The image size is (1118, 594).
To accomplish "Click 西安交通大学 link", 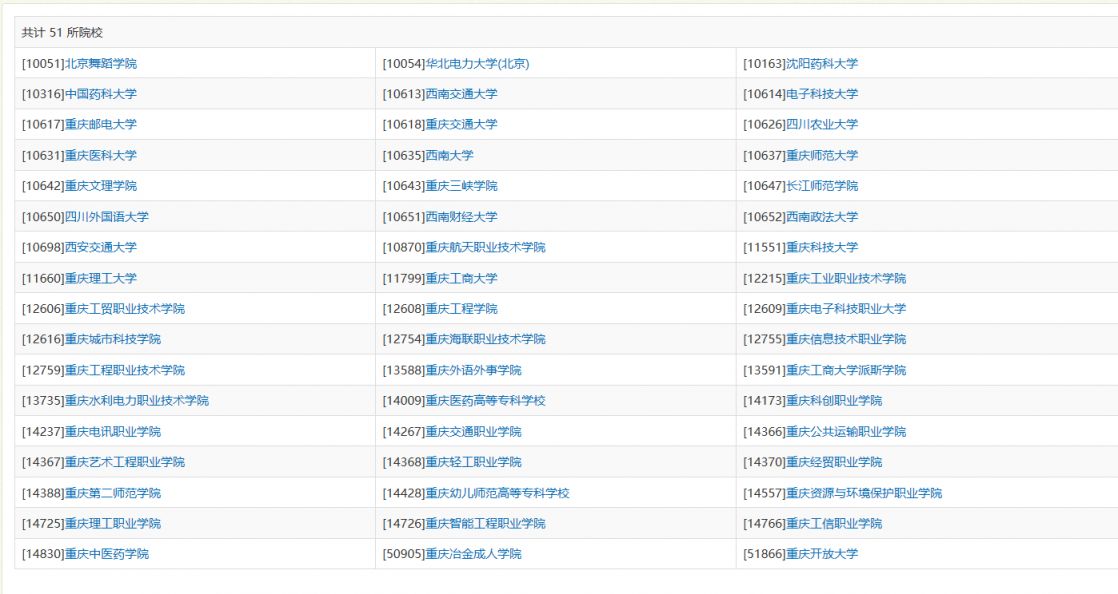I will [x=101, y=247].
